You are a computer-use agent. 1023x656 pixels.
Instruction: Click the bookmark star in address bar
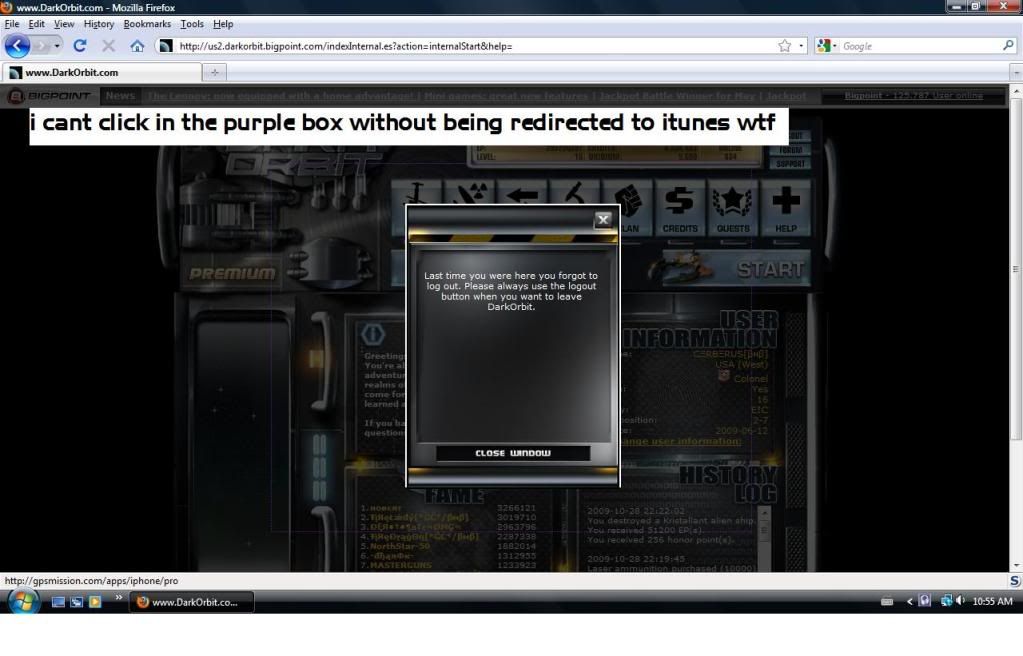point(785,46)
